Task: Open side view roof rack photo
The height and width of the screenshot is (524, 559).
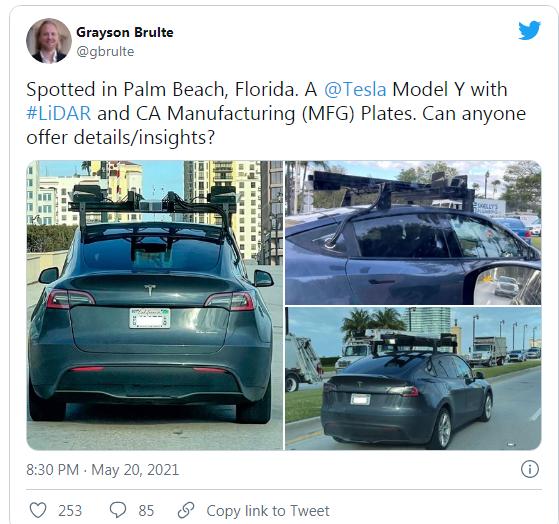Action: [413, 232]
